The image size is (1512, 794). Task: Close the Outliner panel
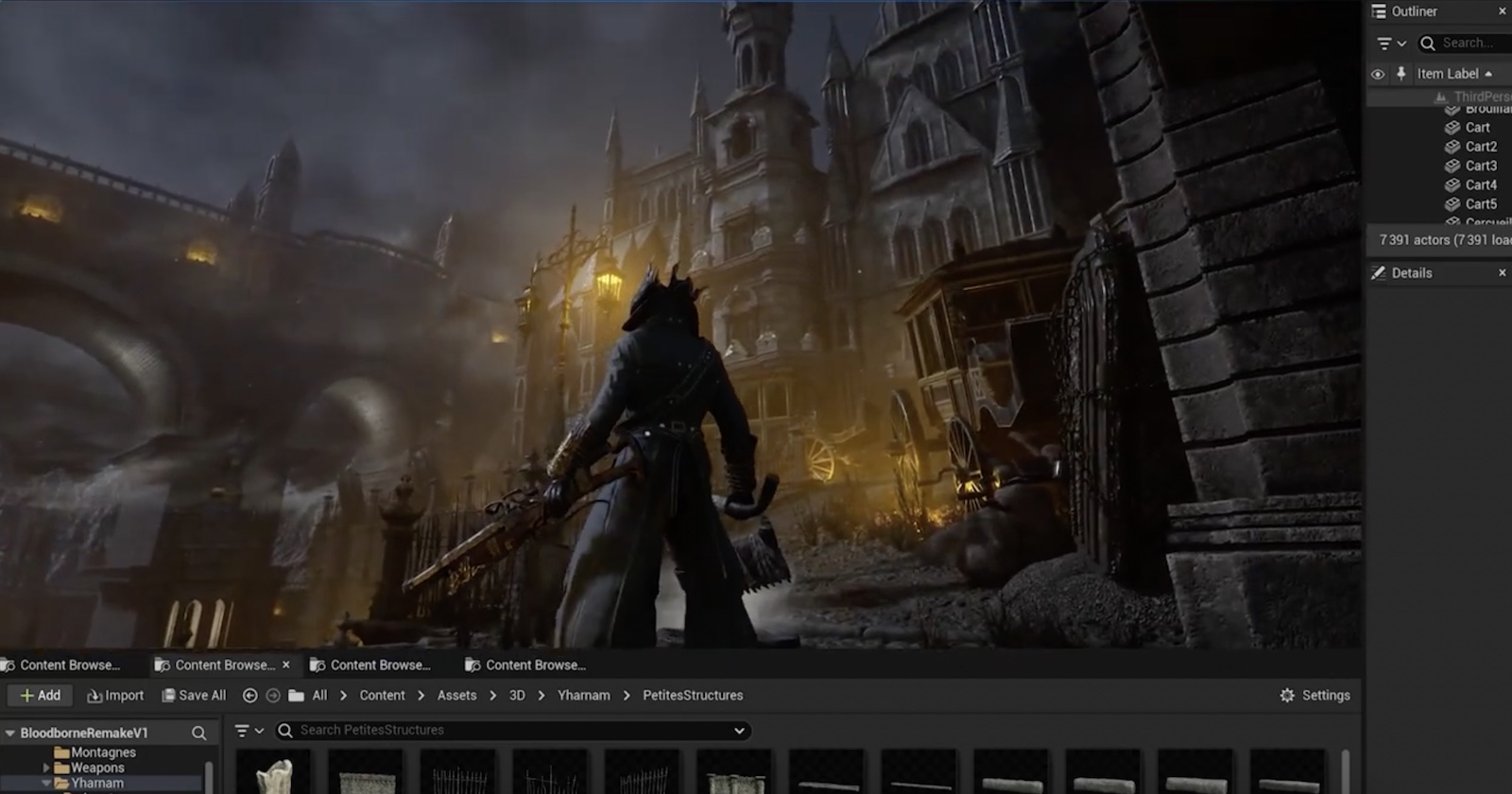[1503, 11]
